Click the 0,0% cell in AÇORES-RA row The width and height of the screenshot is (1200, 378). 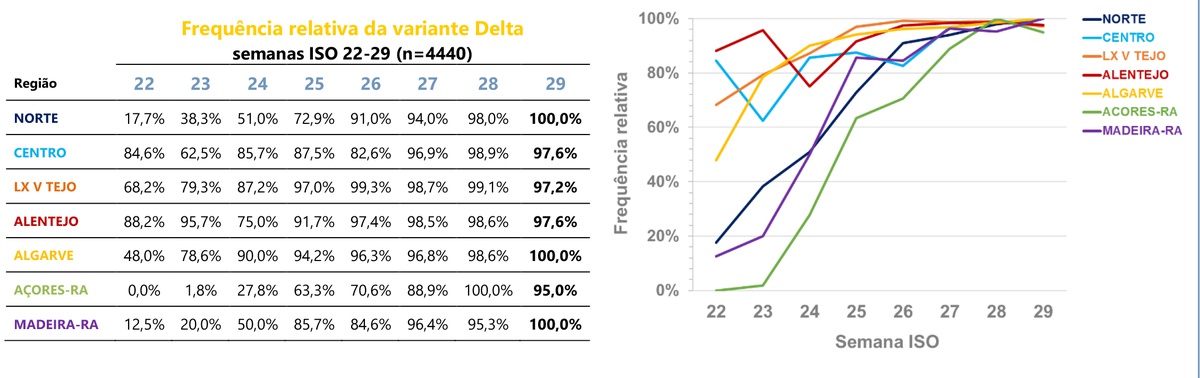coord(145,290)
